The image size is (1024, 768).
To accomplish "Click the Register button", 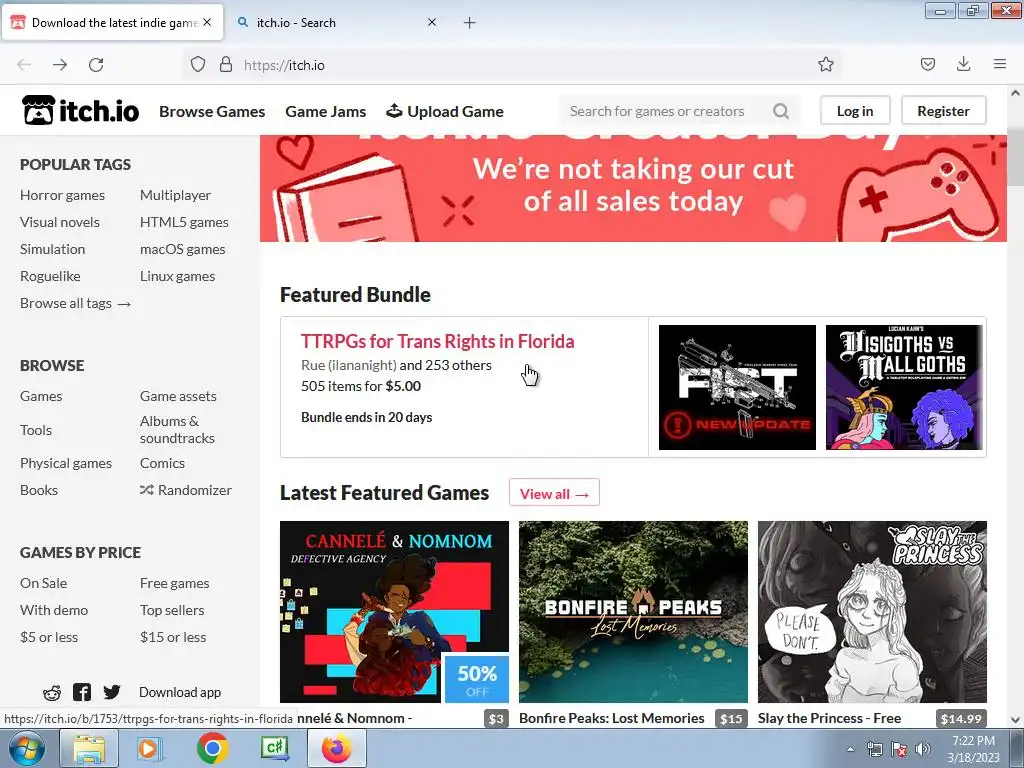I will (944, 111).
